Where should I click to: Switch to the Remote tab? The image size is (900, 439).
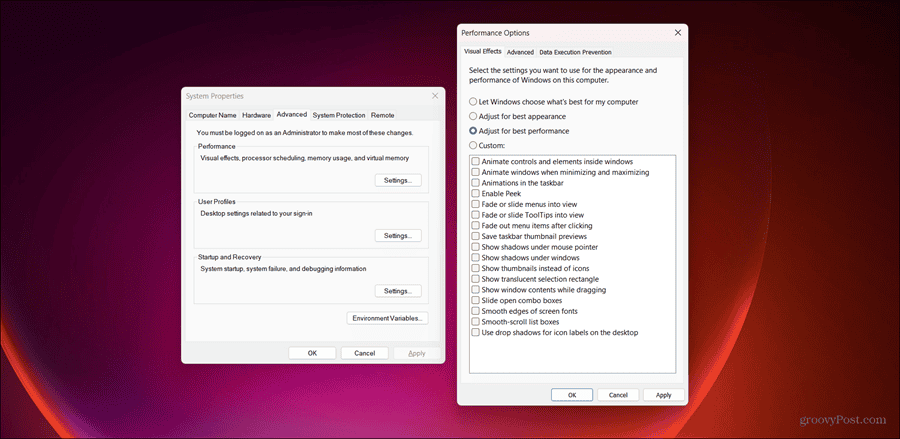click(x=382, y=115)
